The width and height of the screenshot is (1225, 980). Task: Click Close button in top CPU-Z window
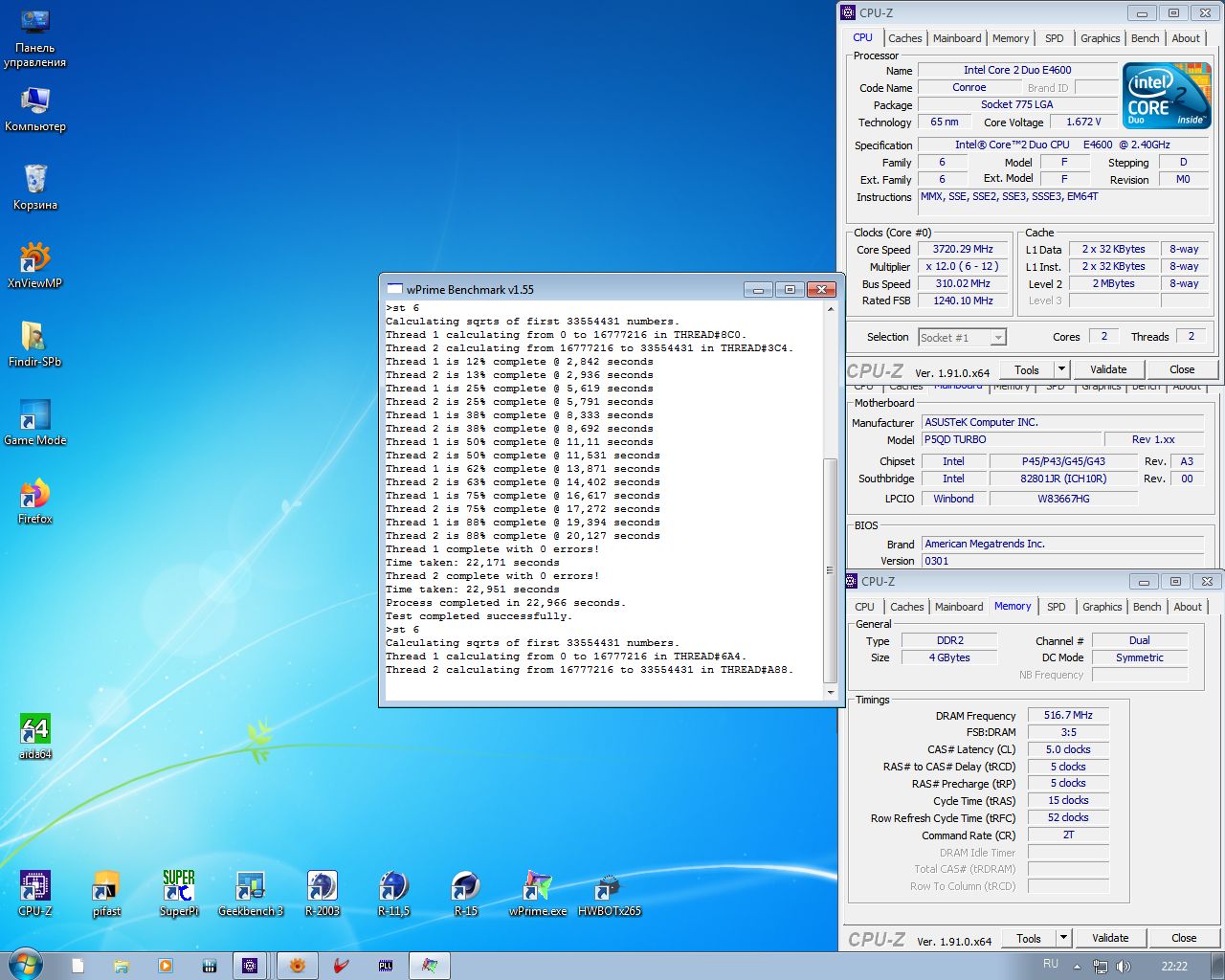click(1182, 369)
